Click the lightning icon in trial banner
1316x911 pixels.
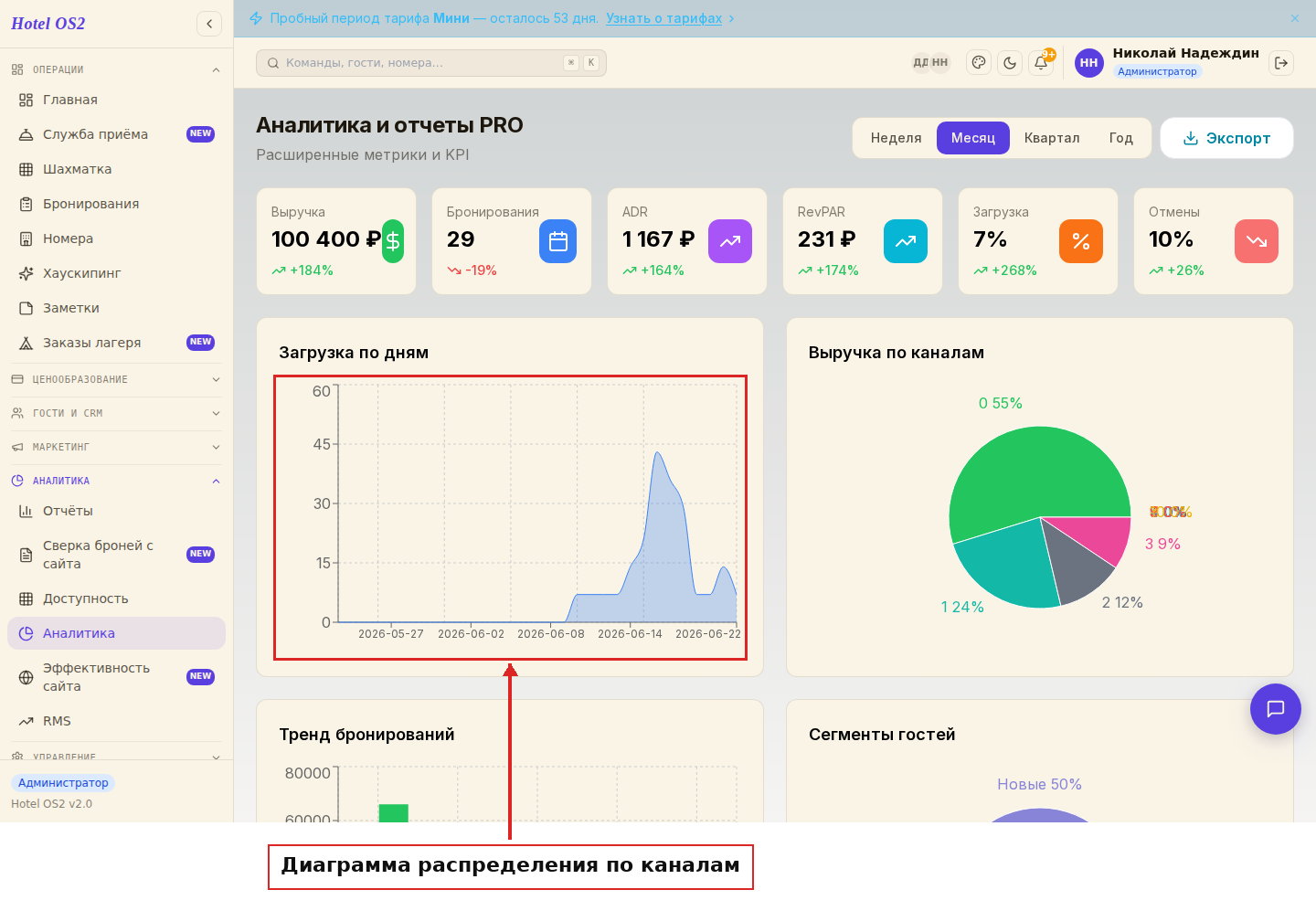(256, 18)
